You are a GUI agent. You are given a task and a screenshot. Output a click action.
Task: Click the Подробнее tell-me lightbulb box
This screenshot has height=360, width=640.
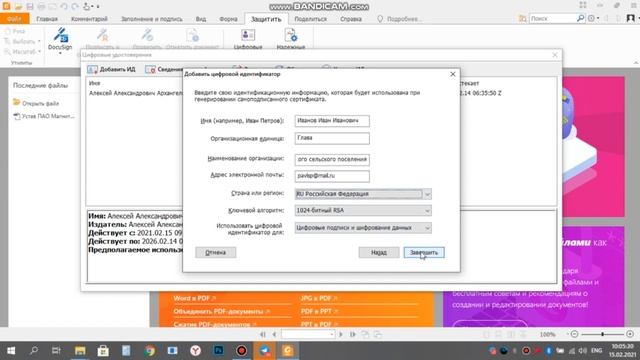click(399, 19)
